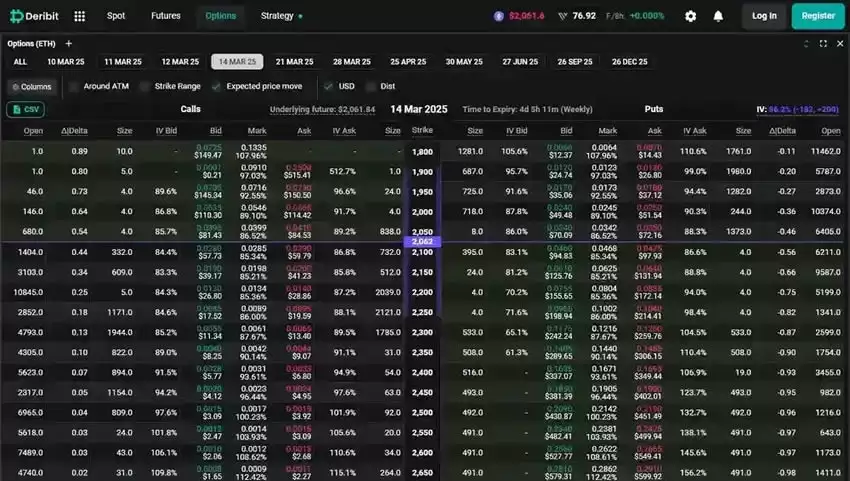The image size is (850, 481).
Task: Click the fullscreen panel icon
Action: click(823, 43)
